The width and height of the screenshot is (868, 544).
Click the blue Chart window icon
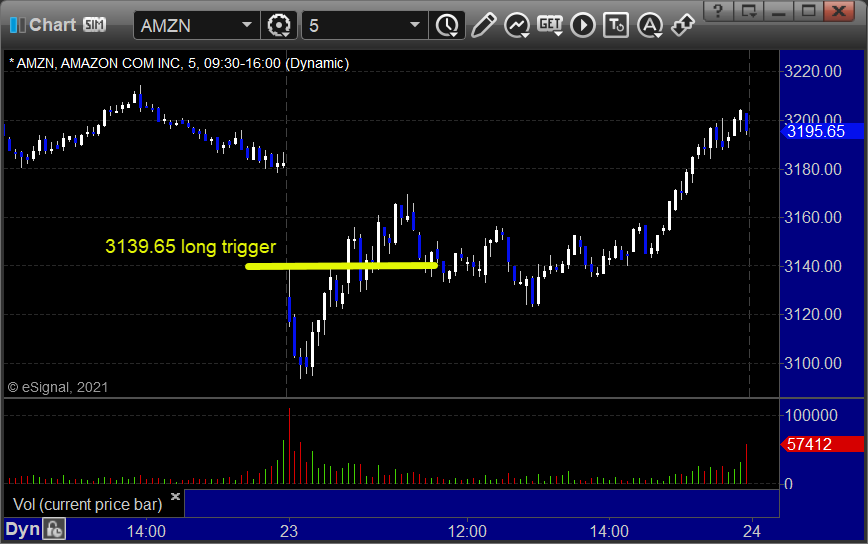pos(17,25)
